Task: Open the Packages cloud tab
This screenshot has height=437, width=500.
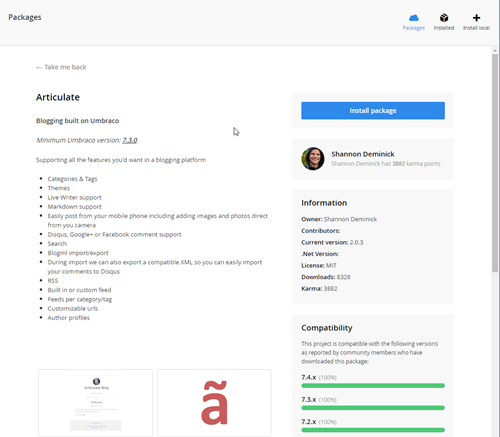Action: pyautogui.click(x=414, y=22)
